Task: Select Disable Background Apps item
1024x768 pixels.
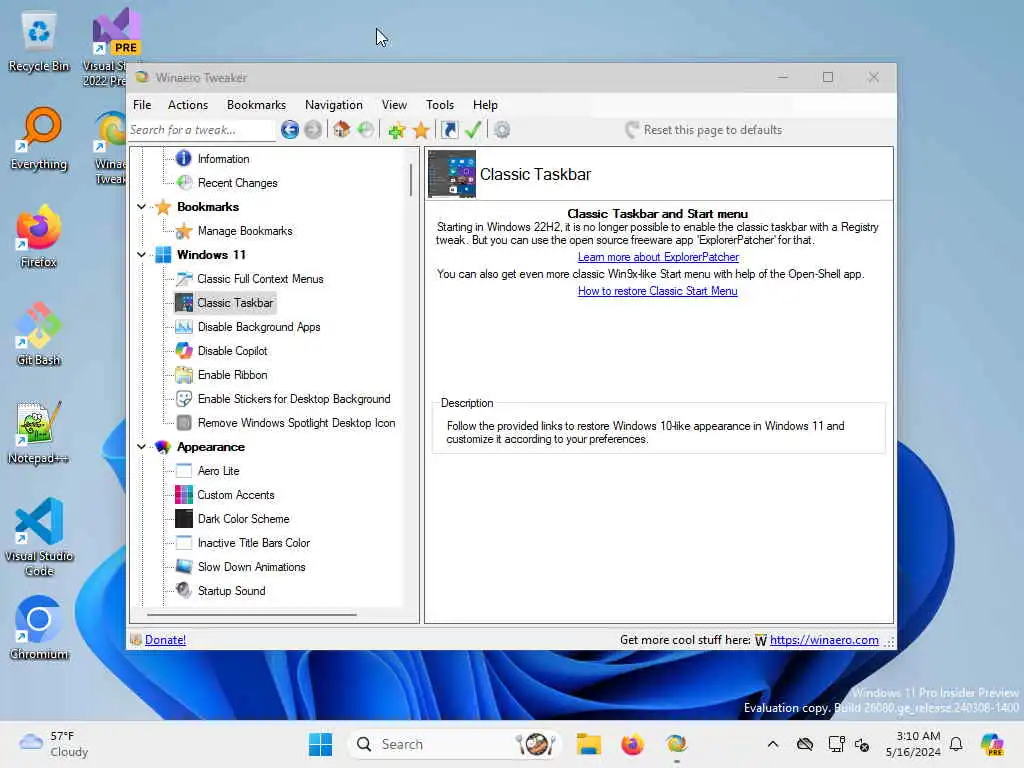Action: click(x=259, y=327)
